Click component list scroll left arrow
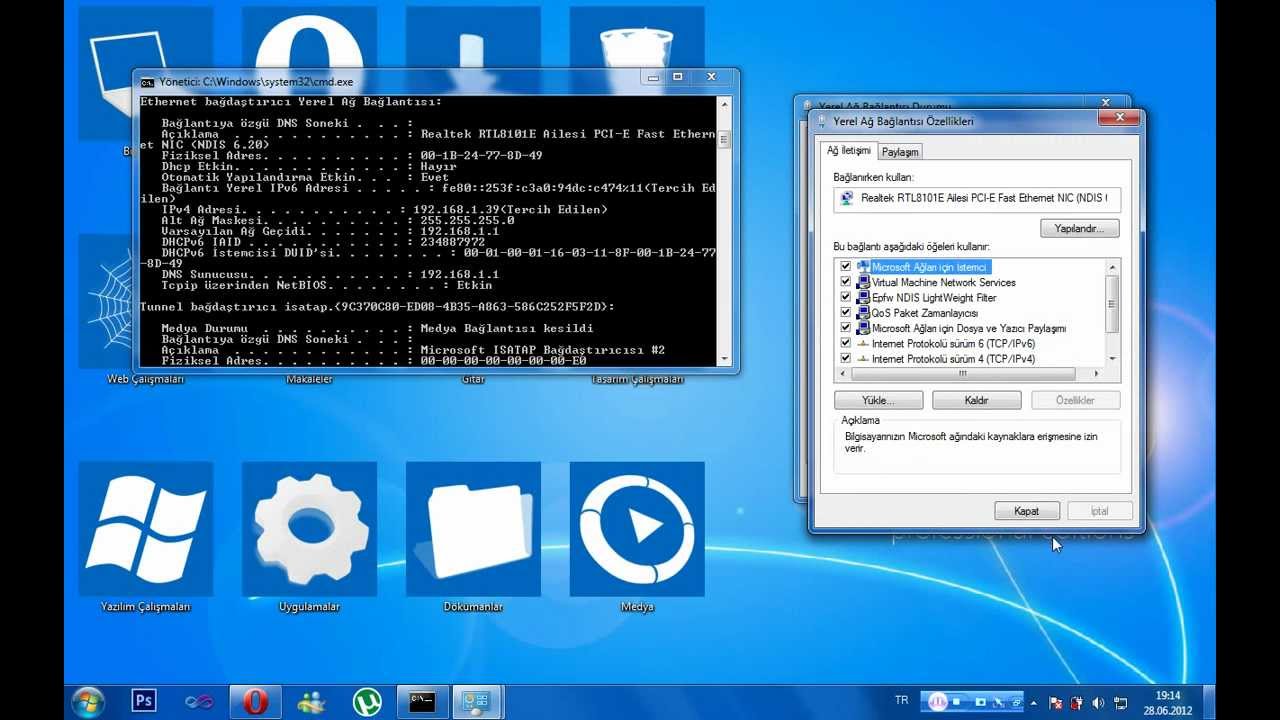 tap(843, 374)
